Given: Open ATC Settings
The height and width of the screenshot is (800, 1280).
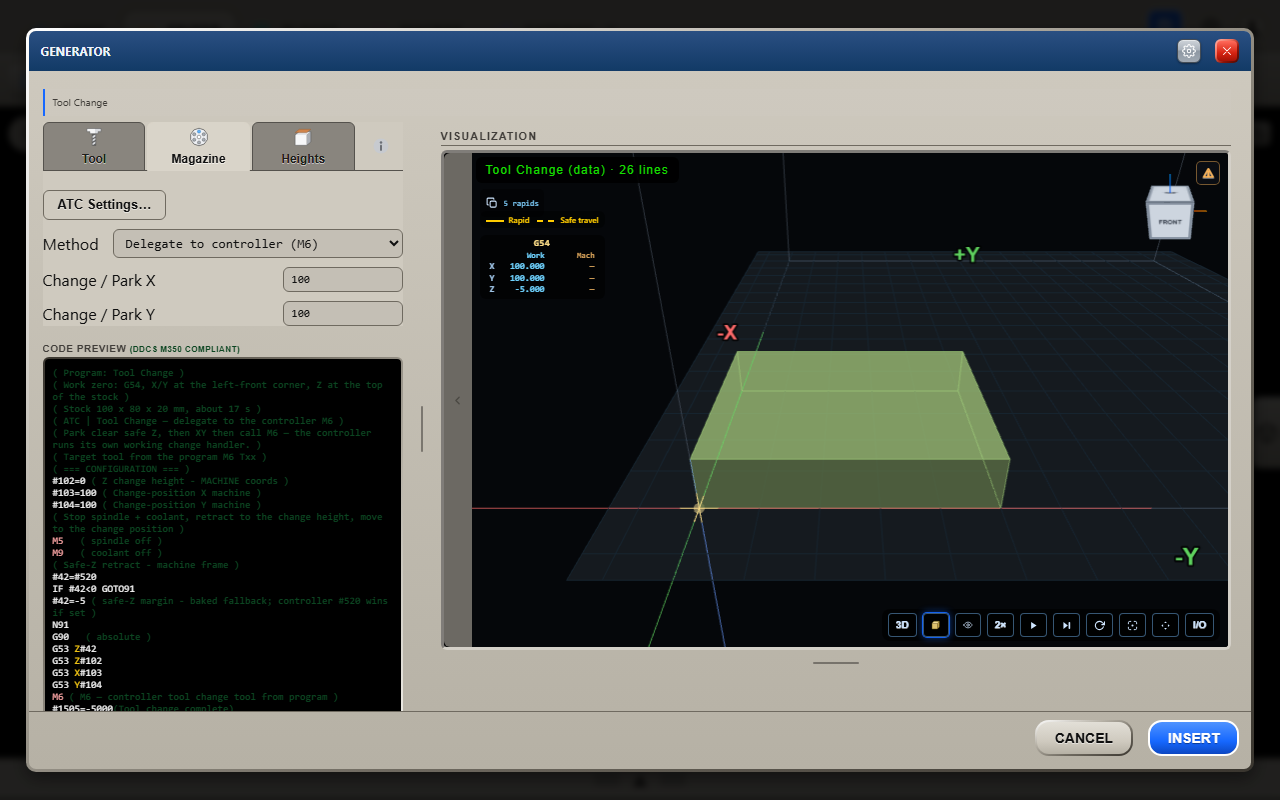Looking at the screenshot, I should pyautogui.click(x=104, y=204).
